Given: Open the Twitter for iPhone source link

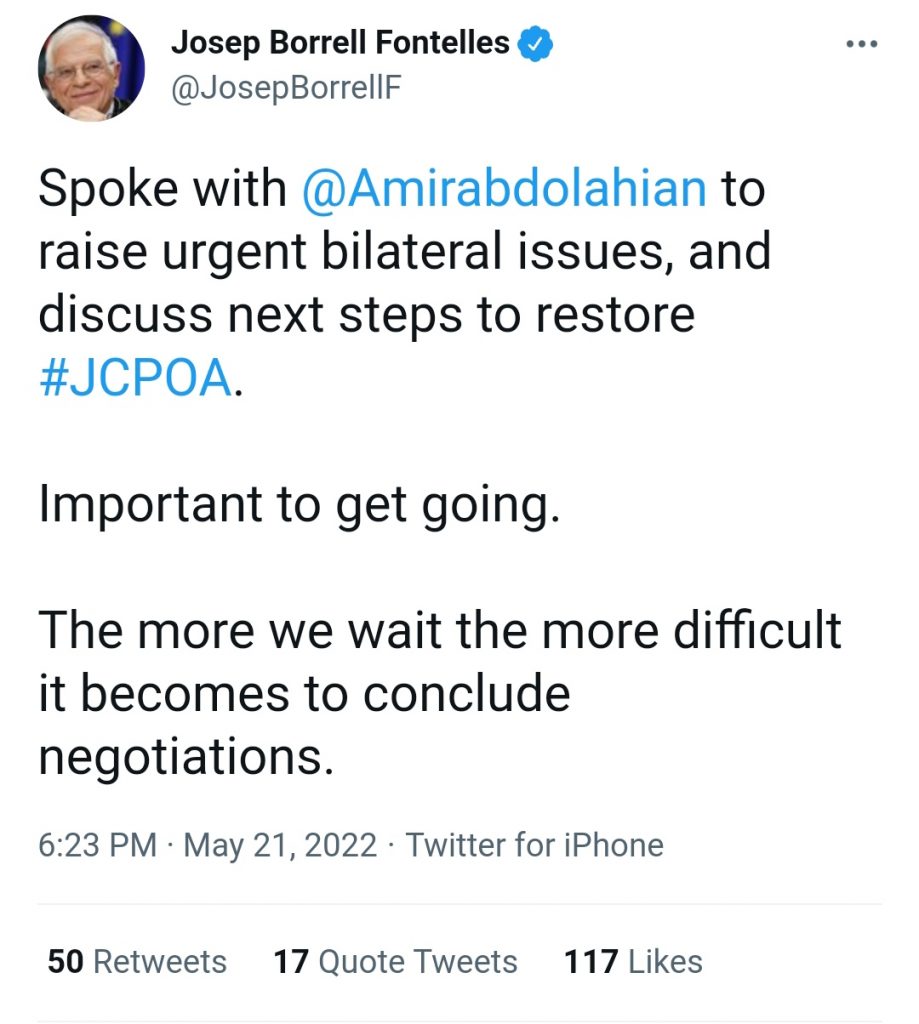Looking at the screenshot, I should click(534, 845).
